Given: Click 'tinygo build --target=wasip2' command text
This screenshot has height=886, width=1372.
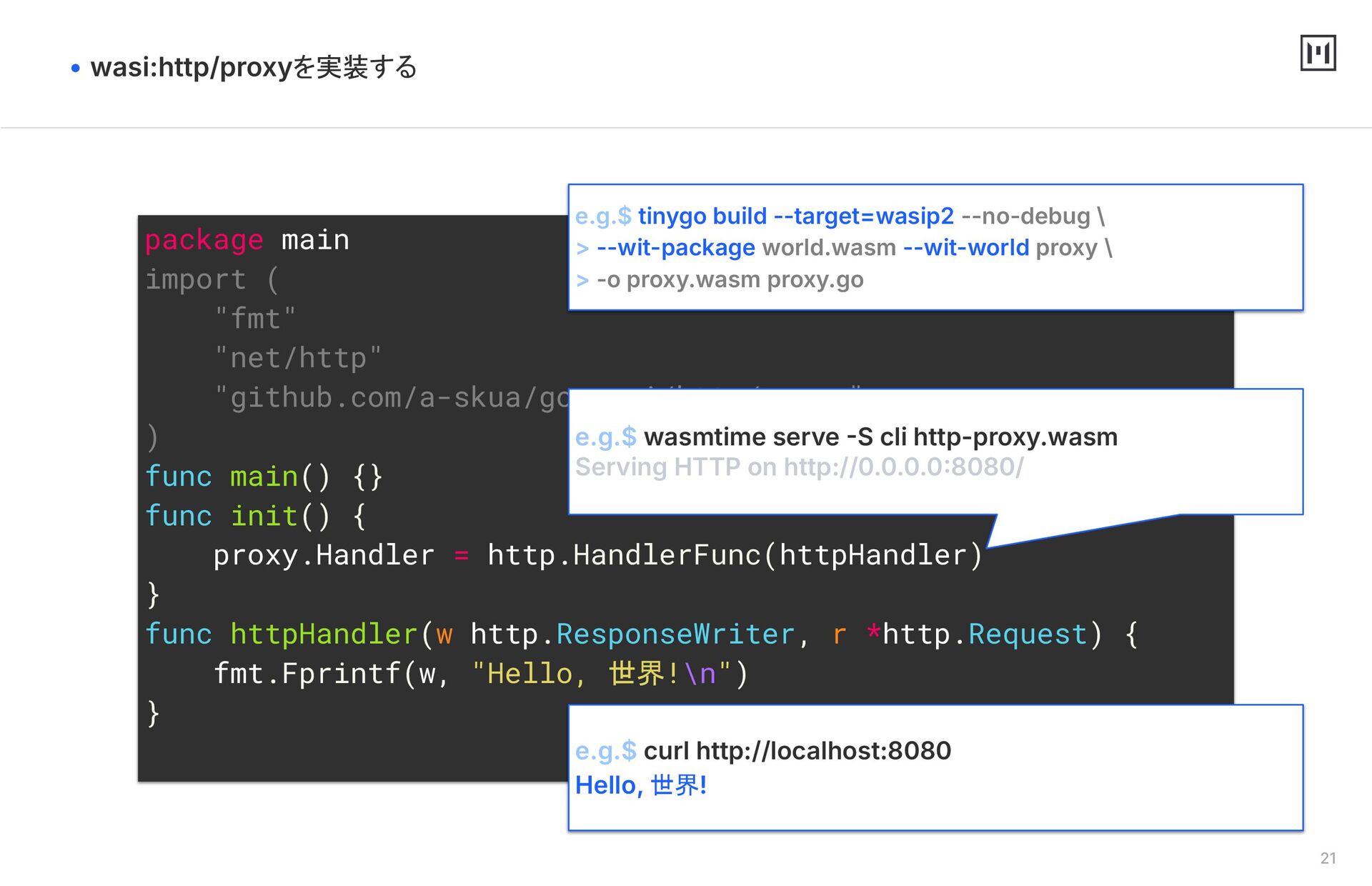Looking at the screenshot, I should 795,216.
